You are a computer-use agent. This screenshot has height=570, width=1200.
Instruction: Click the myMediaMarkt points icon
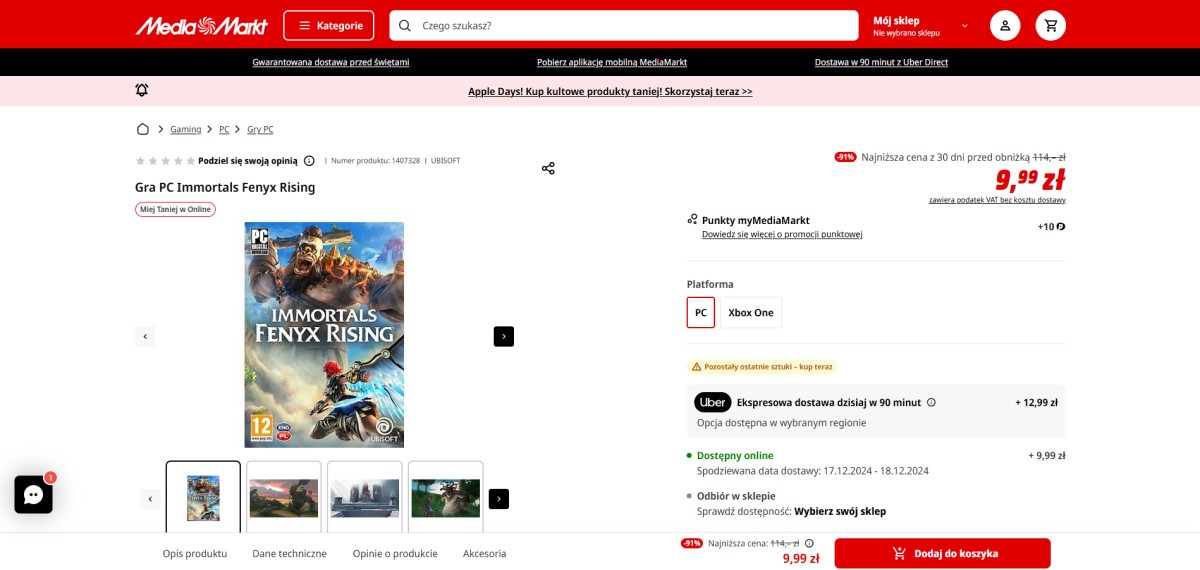[692, 219]
